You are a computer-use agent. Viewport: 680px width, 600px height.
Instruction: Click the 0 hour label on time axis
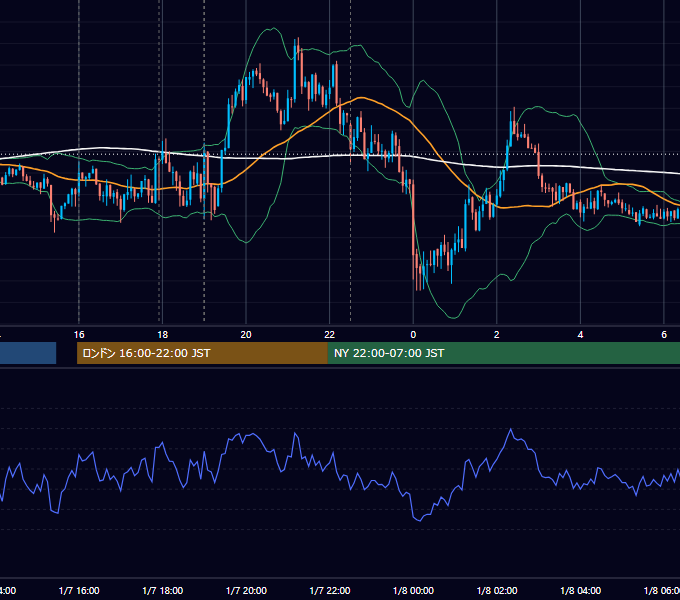[x=413, y=335]
